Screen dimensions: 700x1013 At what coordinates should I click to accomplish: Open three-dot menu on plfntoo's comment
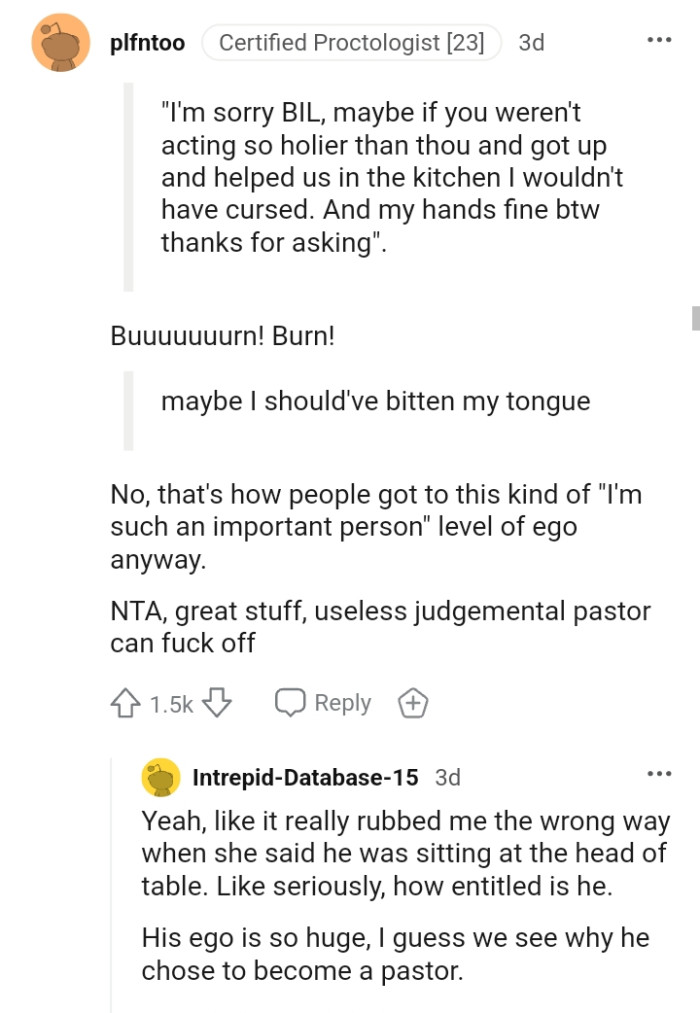pyautogui.click(x=658, y=42)
